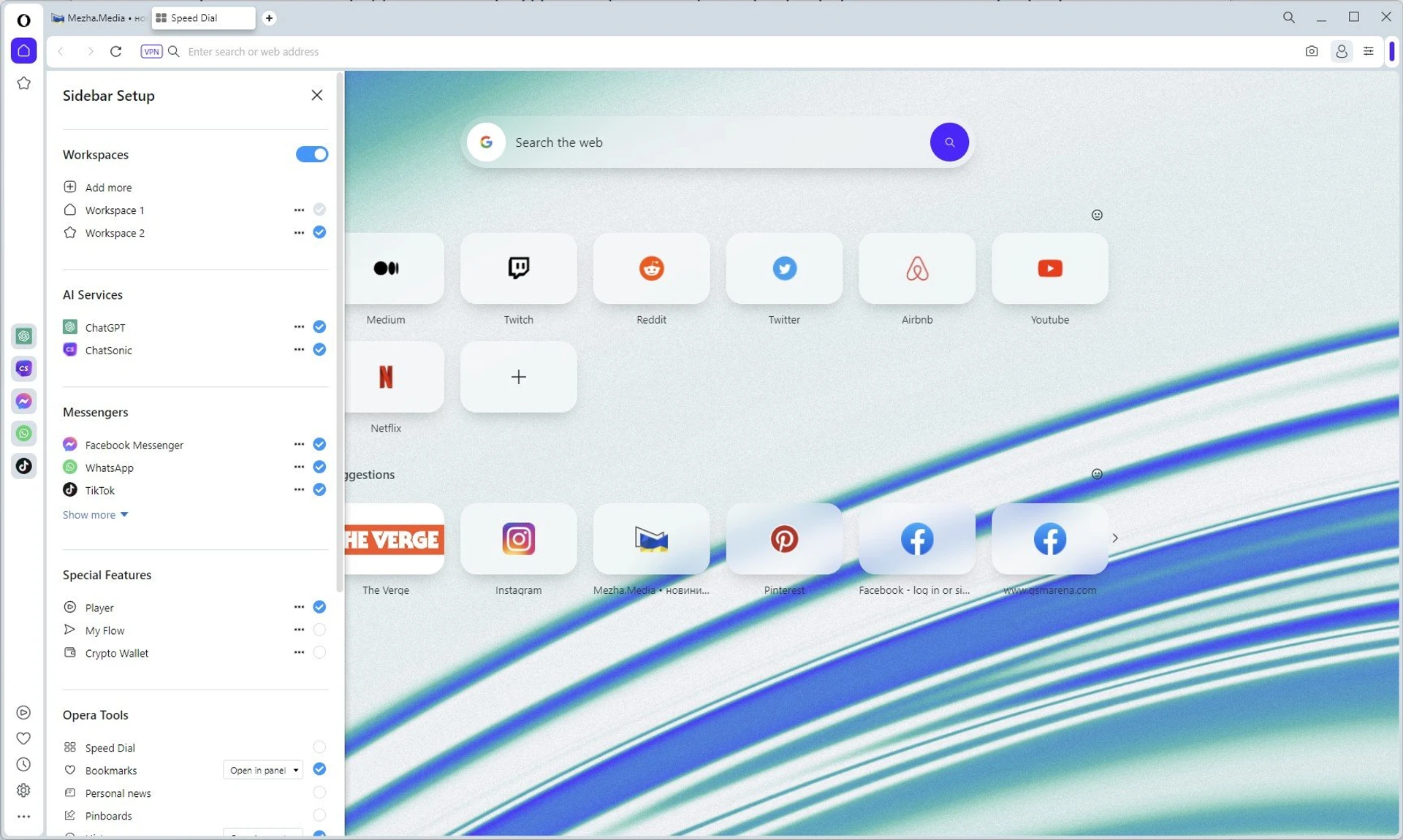This screenshot has height=840, width=1403.
Task: Click the Sidebar Setup panel scrollbar
Action: [x=339, y=332]
